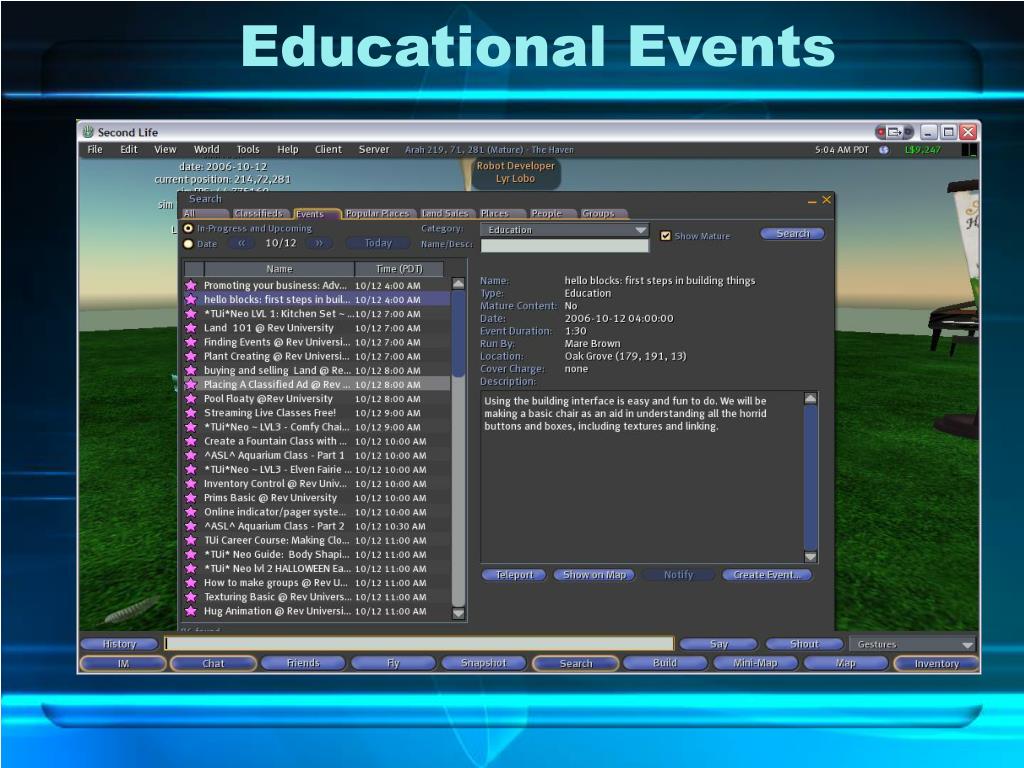Click star icon beside Prims Basic event
The height and width of the screenshot is (768, 1024).
[x=191, y=498]
